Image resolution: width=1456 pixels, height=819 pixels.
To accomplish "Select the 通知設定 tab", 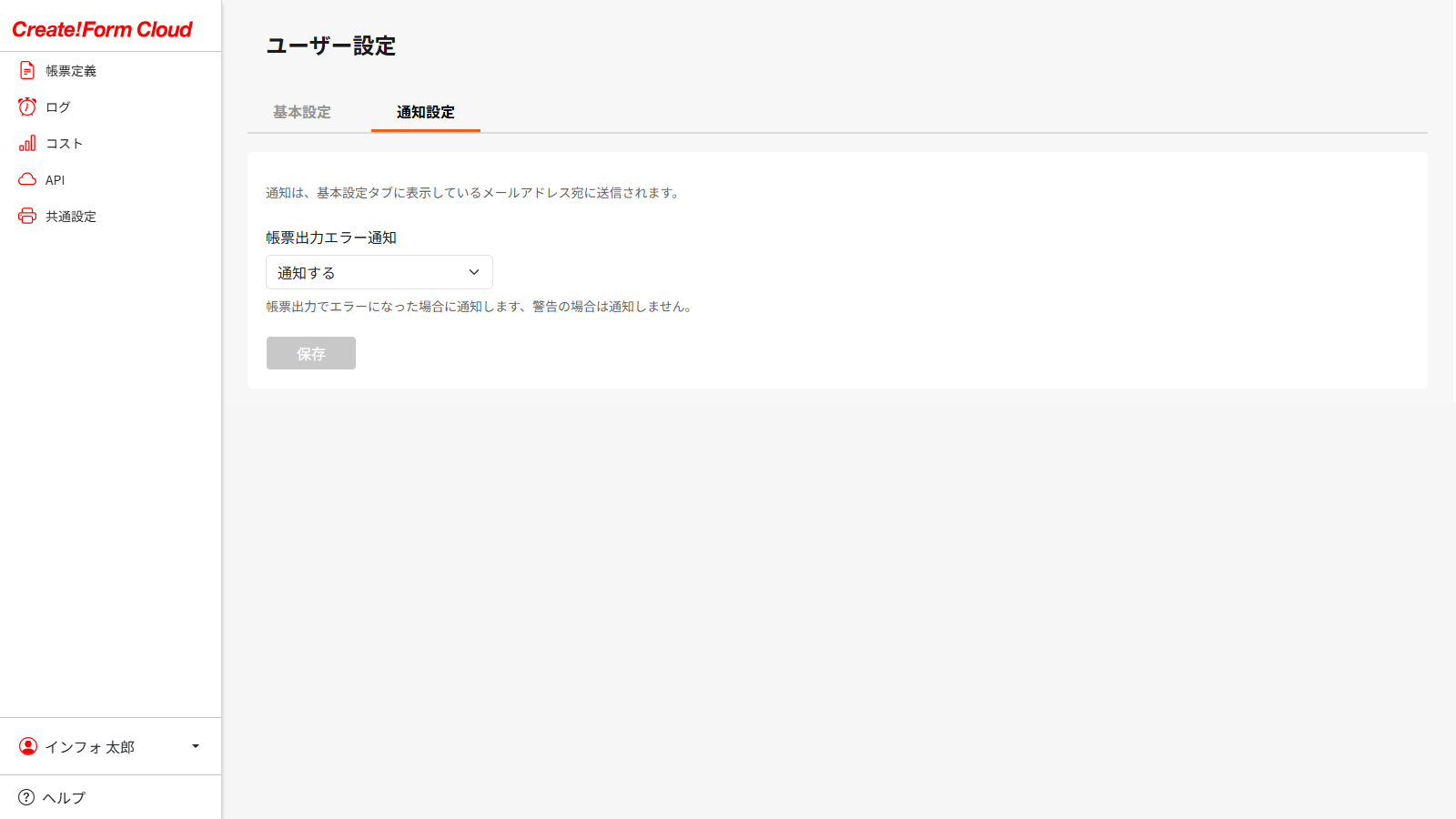I will 425,112.
